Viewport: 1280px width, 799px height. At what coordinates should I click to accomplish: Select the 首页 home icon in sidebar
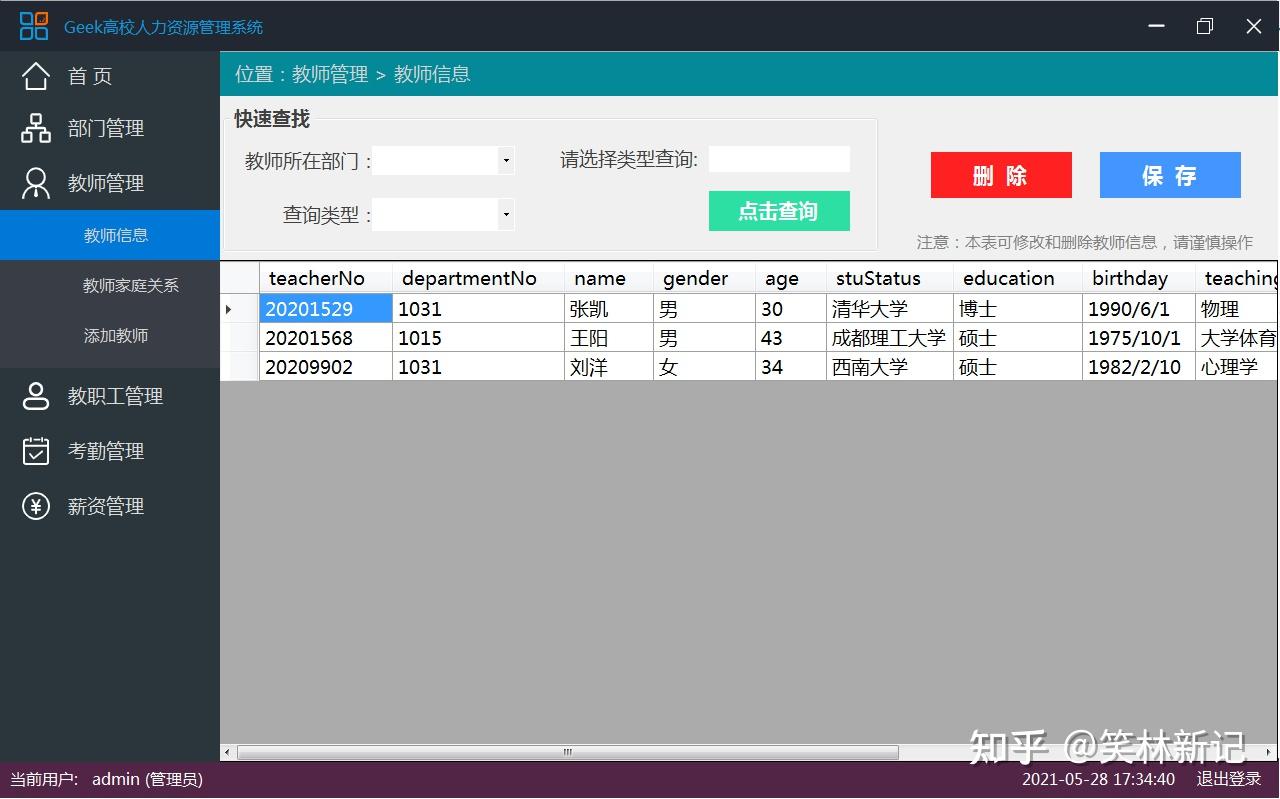pyautogui.click(x=35, y=75)
